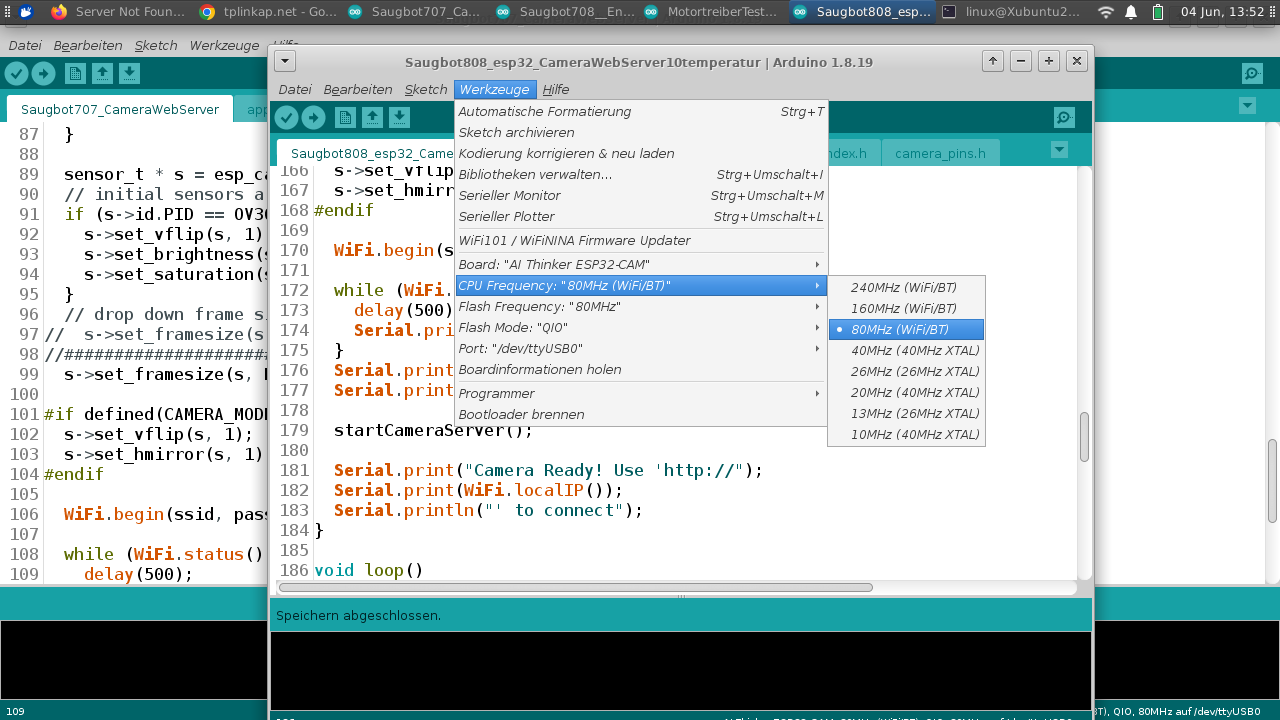Expand Programmer submenu

[641, 393]
